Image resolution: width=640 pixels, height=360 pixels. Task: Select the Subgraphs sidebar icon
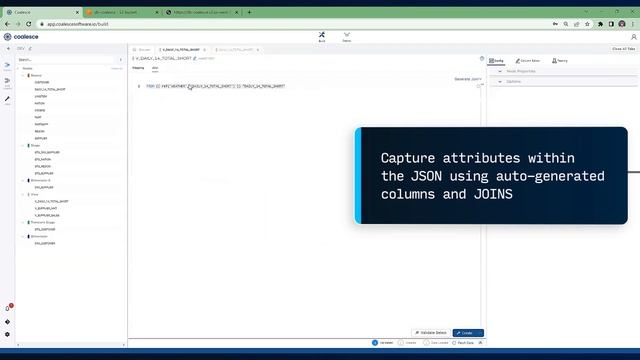tap(7, 82)
